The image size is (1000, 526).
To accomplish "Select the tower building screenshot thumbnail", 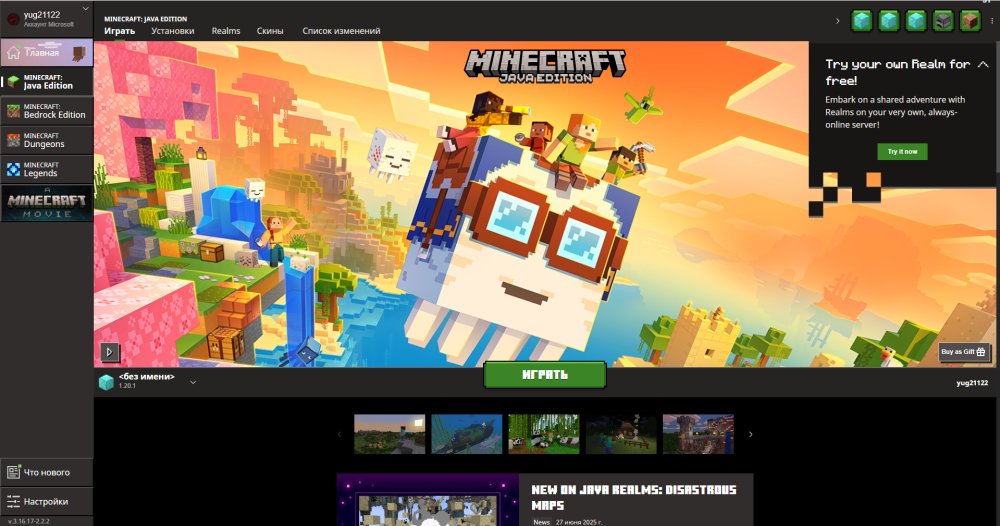I will pyautogui.click(x=698, y=434).
